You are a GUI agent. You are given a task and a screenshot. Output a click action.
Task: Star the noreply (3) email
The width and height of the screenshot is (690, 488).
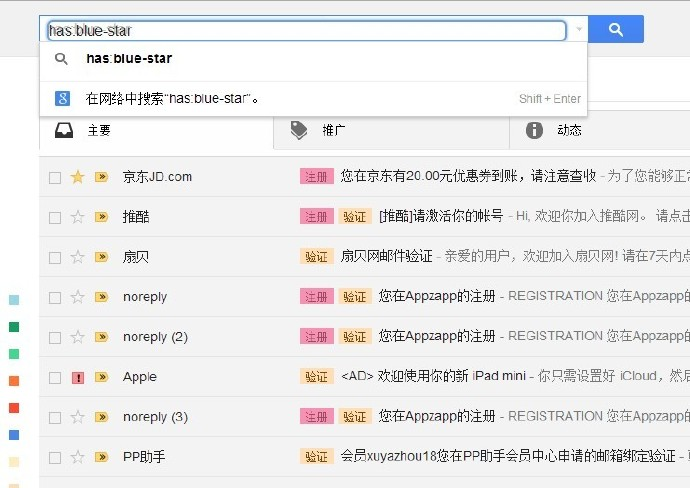(77, 417)
